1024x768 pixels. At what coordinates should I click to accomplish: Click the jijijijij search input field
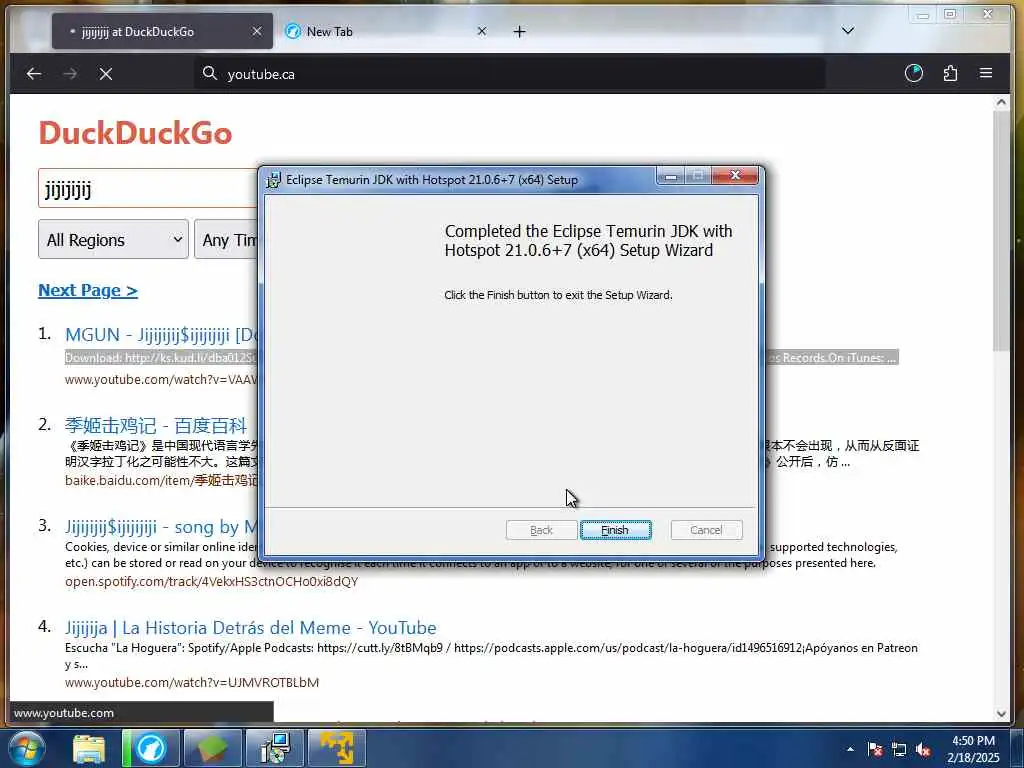point(149,189)
